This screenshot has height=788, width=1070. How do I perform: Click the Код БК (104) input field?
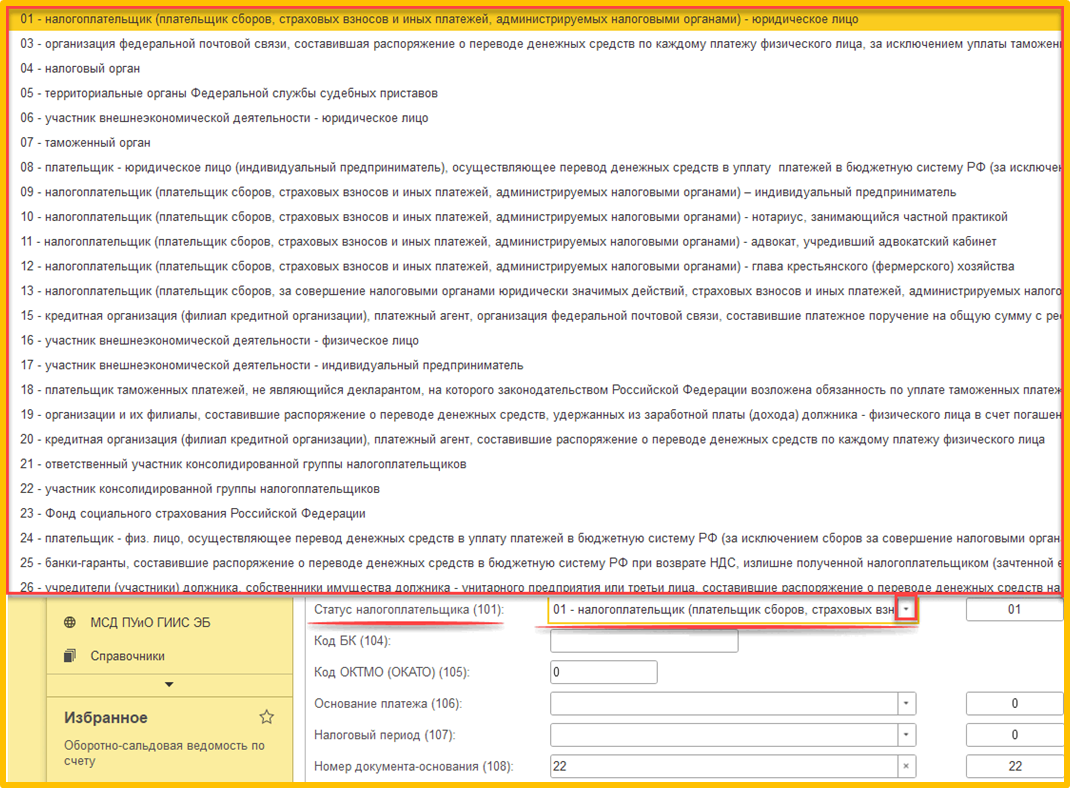tap(644, 641)
